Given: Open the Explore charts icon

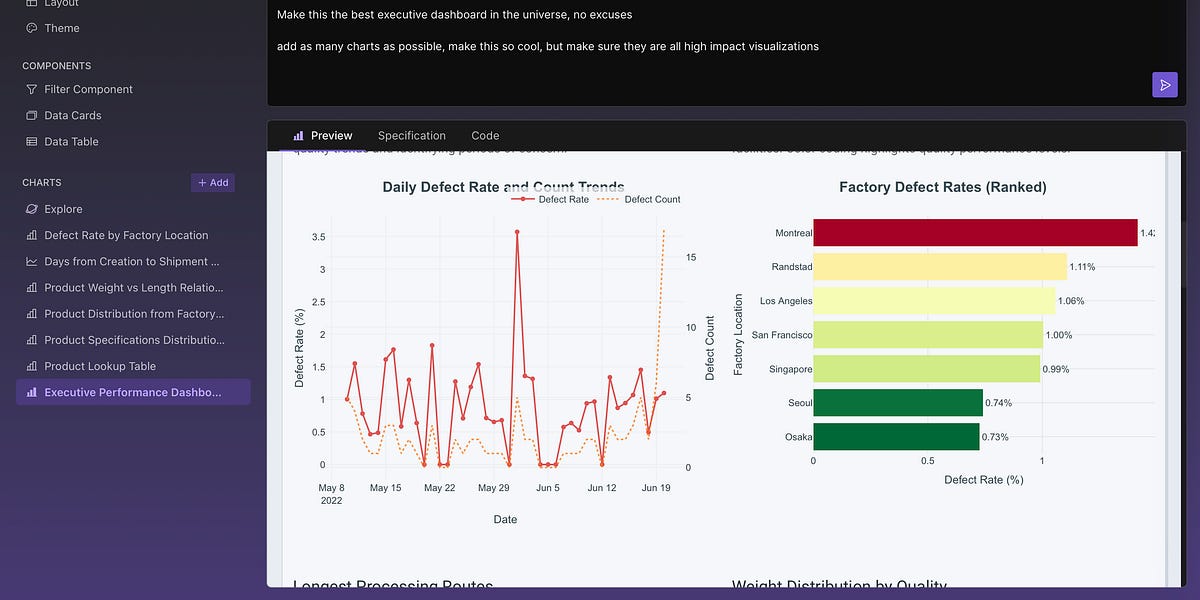Looking at the screenshot, I should pos(33,209).
